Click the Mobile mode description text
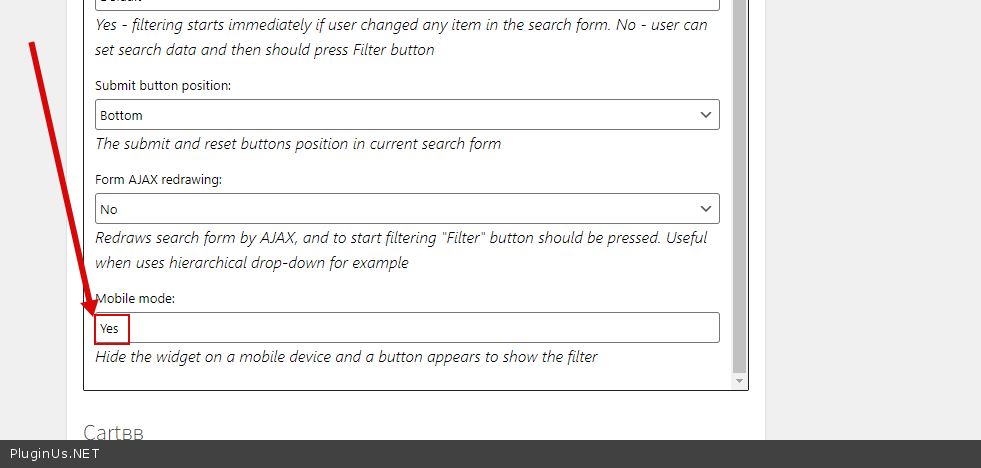Image resolution: width=981 pixels, height=468 pixels. [346, 357]
